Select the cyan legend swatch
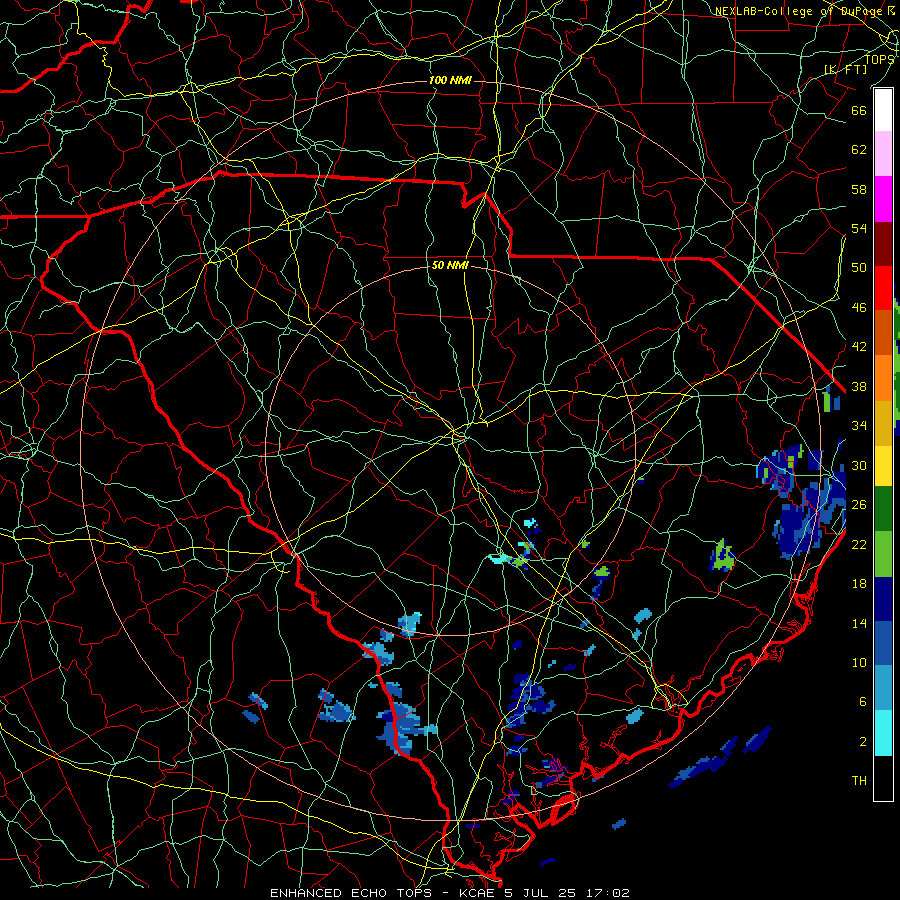The width and height of the screenshot is (900, 900). (x=883, y=732)
